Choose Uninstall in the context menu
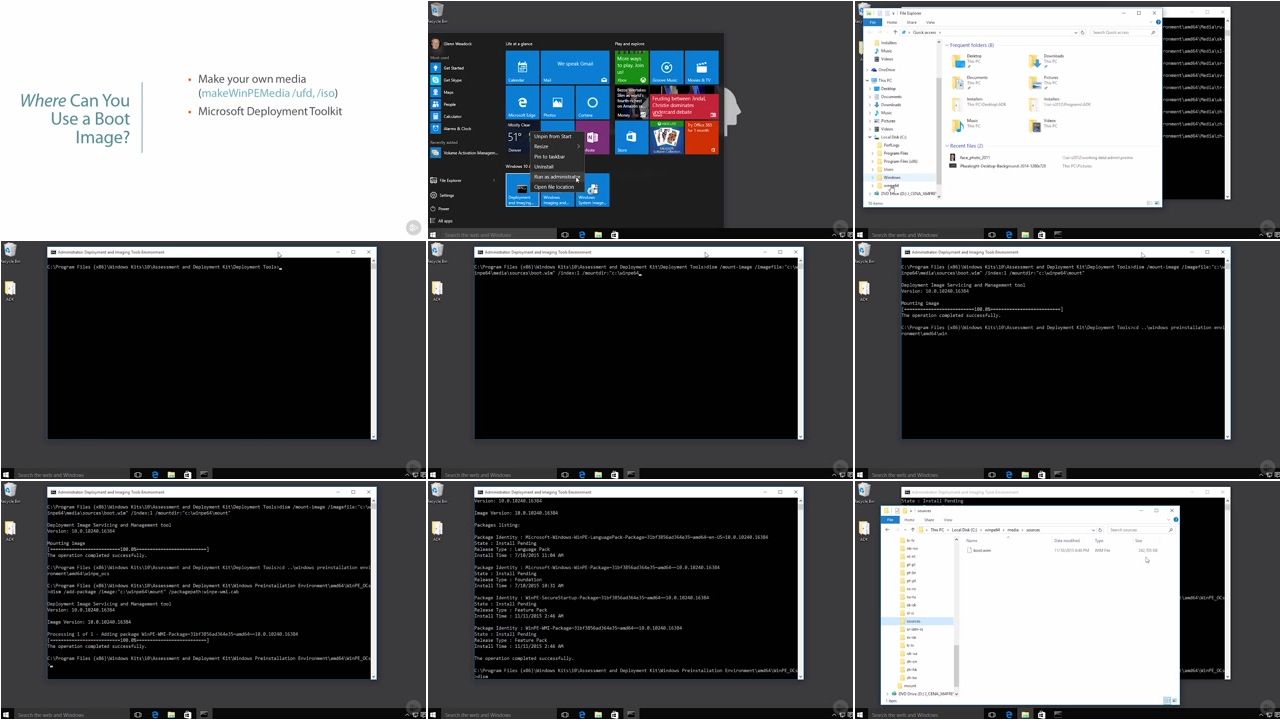The image size is (1281, 720). 557,166
